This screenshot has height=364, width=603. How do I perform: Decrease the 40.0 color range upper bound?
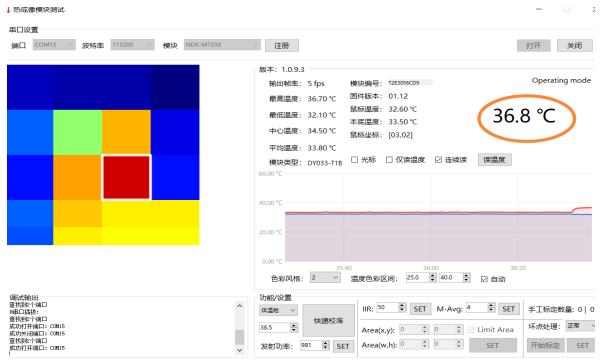[466, 280]
